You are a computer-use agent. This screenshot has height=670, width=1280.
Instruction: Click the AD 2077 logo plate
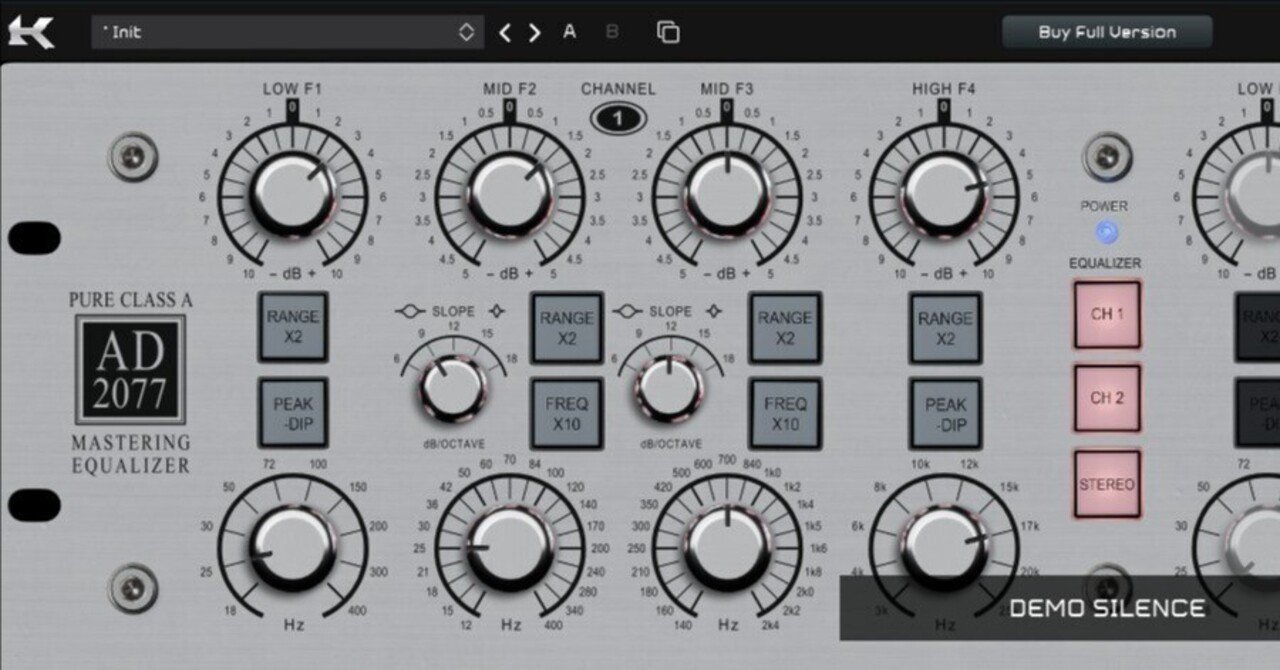click(131, 370)
